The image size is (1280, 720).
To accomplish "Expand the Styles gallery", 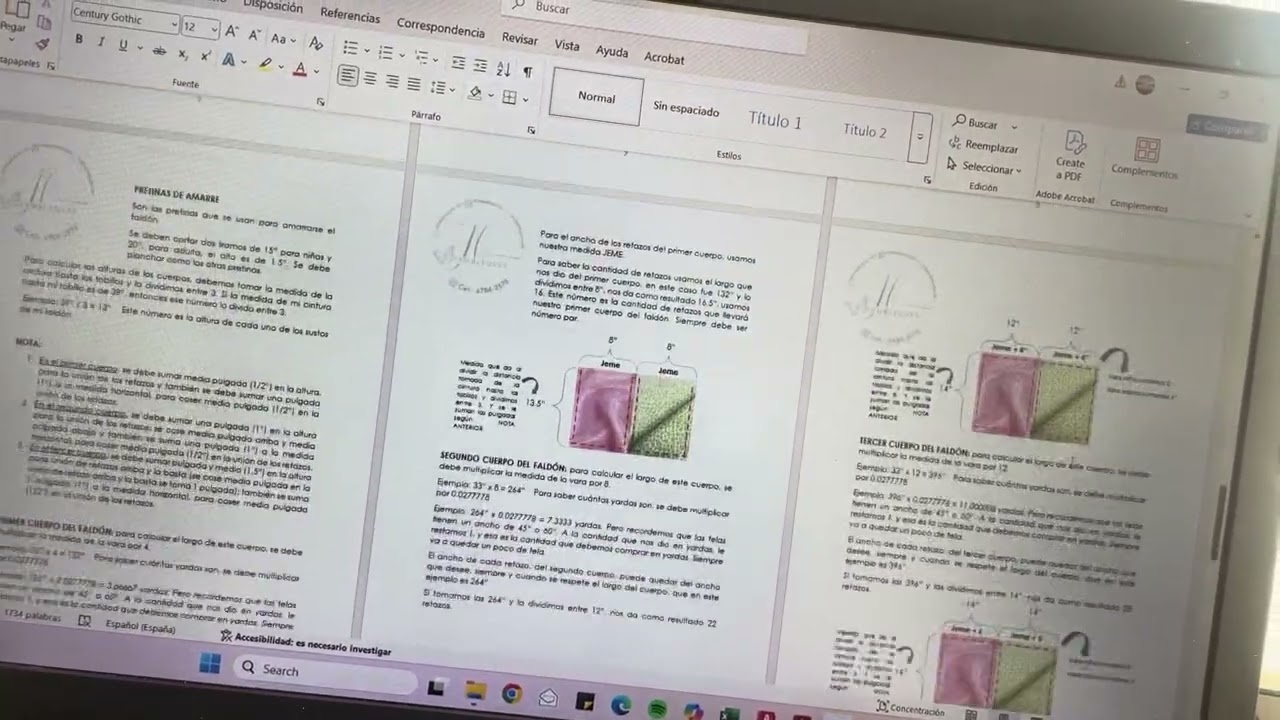I will click(919, 137).
